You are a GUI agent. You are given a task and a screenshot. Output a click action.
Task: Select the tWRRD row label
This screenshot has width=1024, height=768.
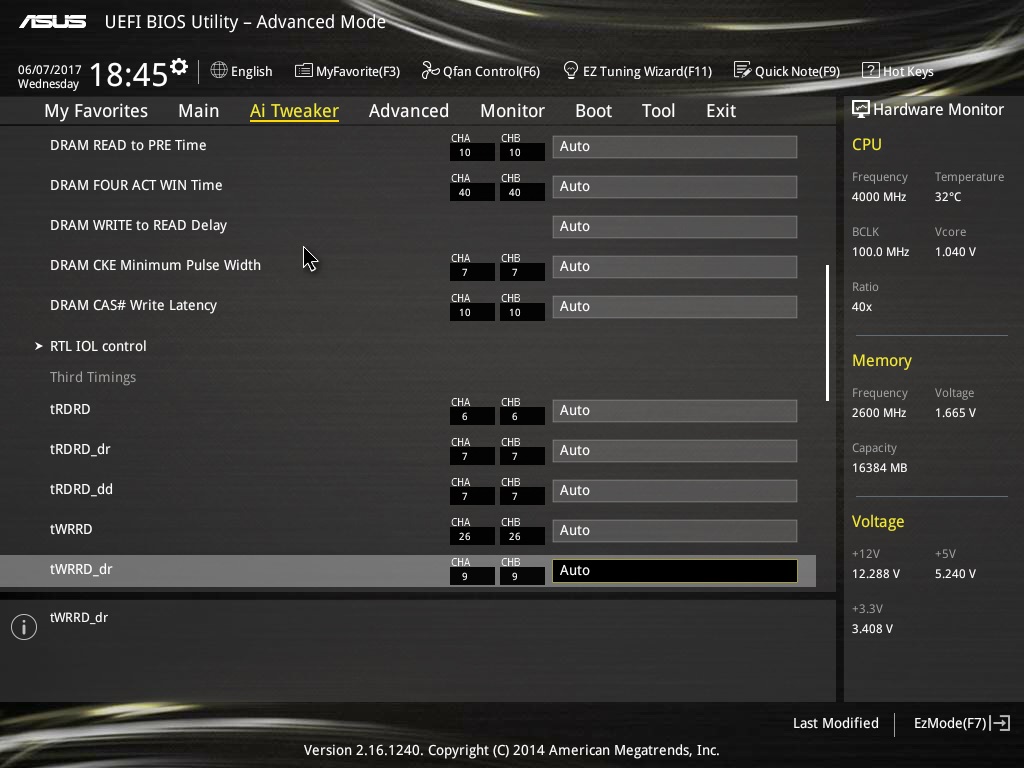tap(71, 529)
